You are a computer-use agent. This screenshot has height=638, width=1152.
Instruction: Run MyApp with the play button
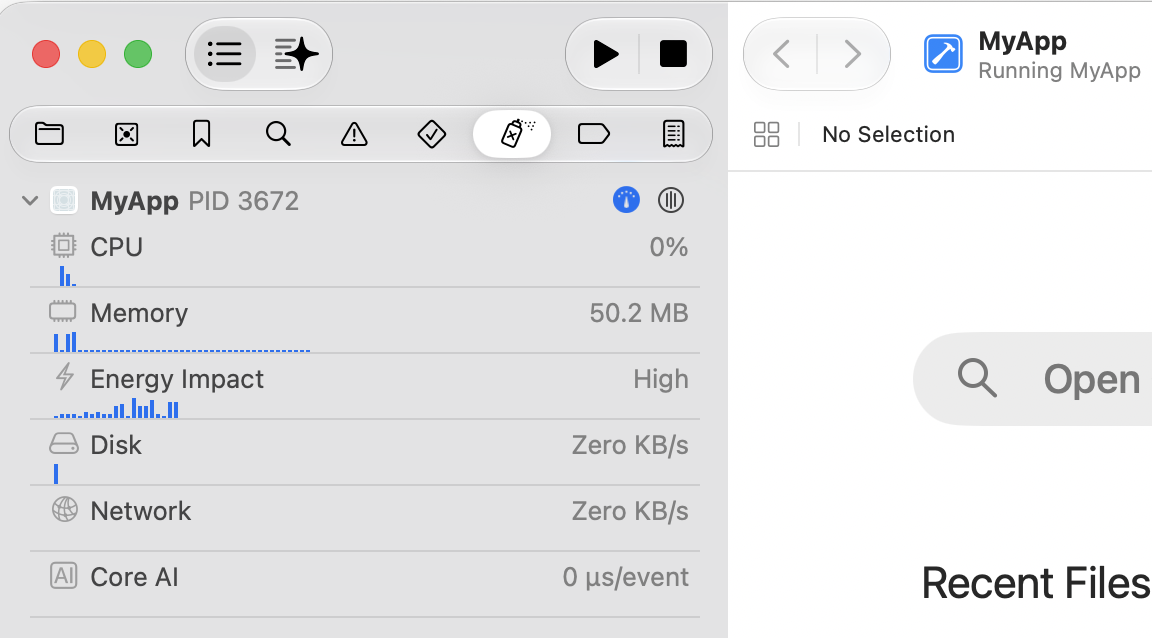pos(605,54)
